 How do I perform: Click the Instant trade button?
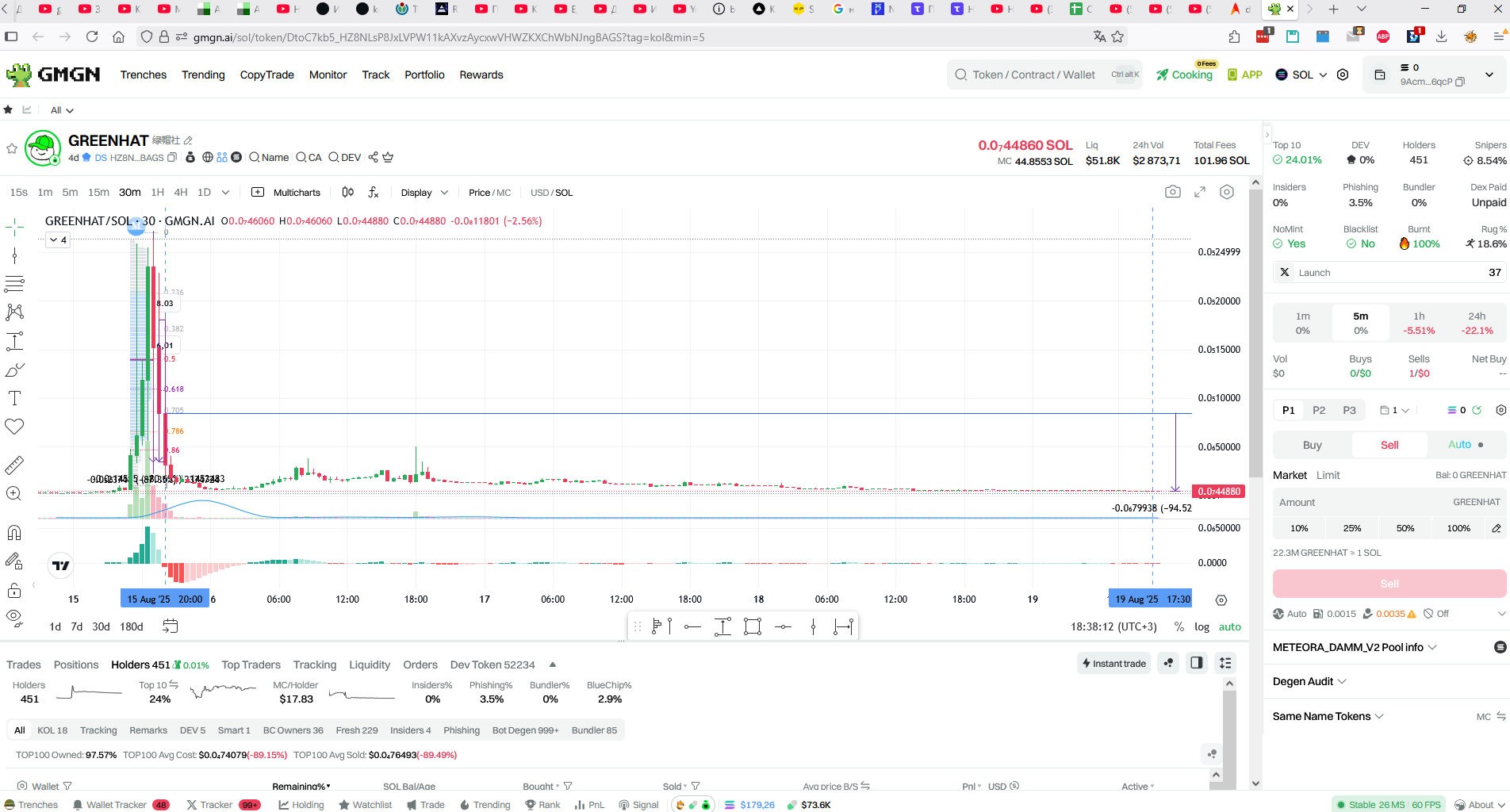pos(1114,663)
